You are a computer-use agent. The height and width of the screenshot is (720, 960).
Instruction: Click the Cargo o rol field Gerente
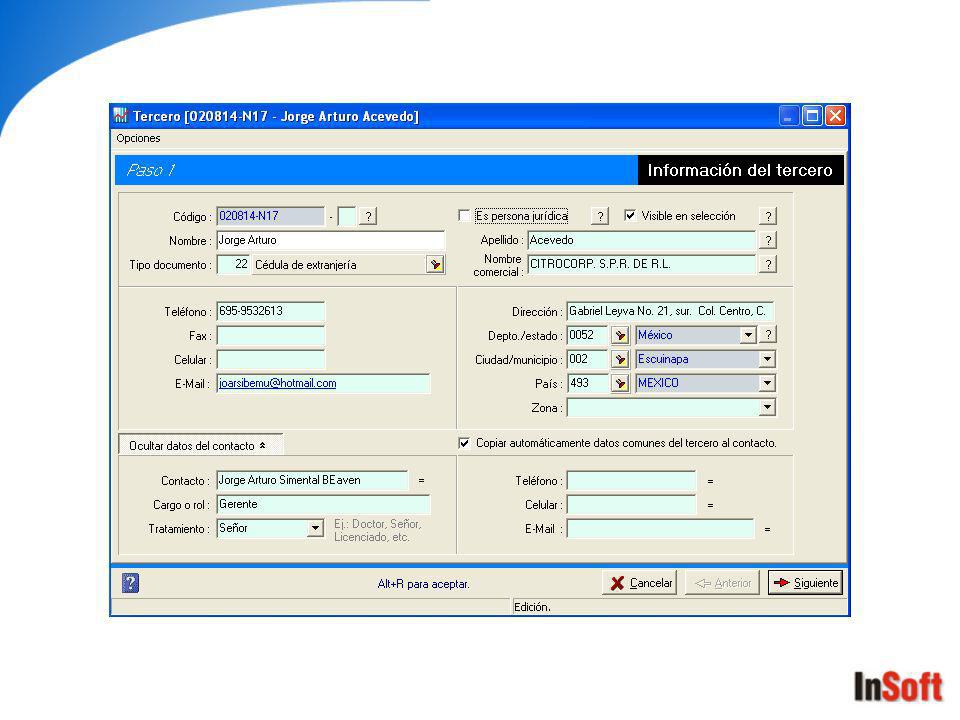[x=323, y=504]
